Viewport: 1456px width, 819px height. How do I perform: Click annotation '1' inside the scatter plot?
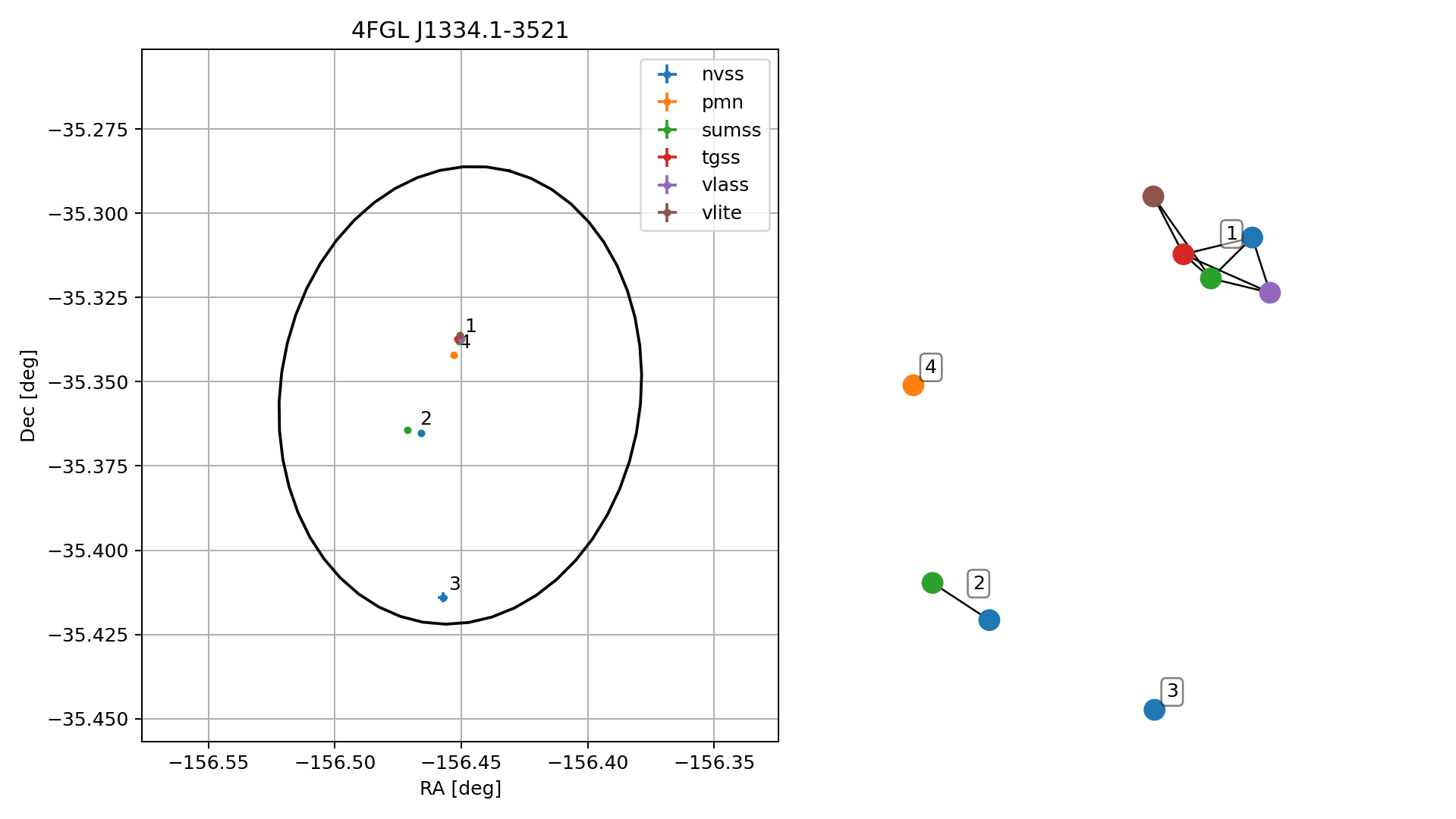pyautogui.click(x=471, y=326)
